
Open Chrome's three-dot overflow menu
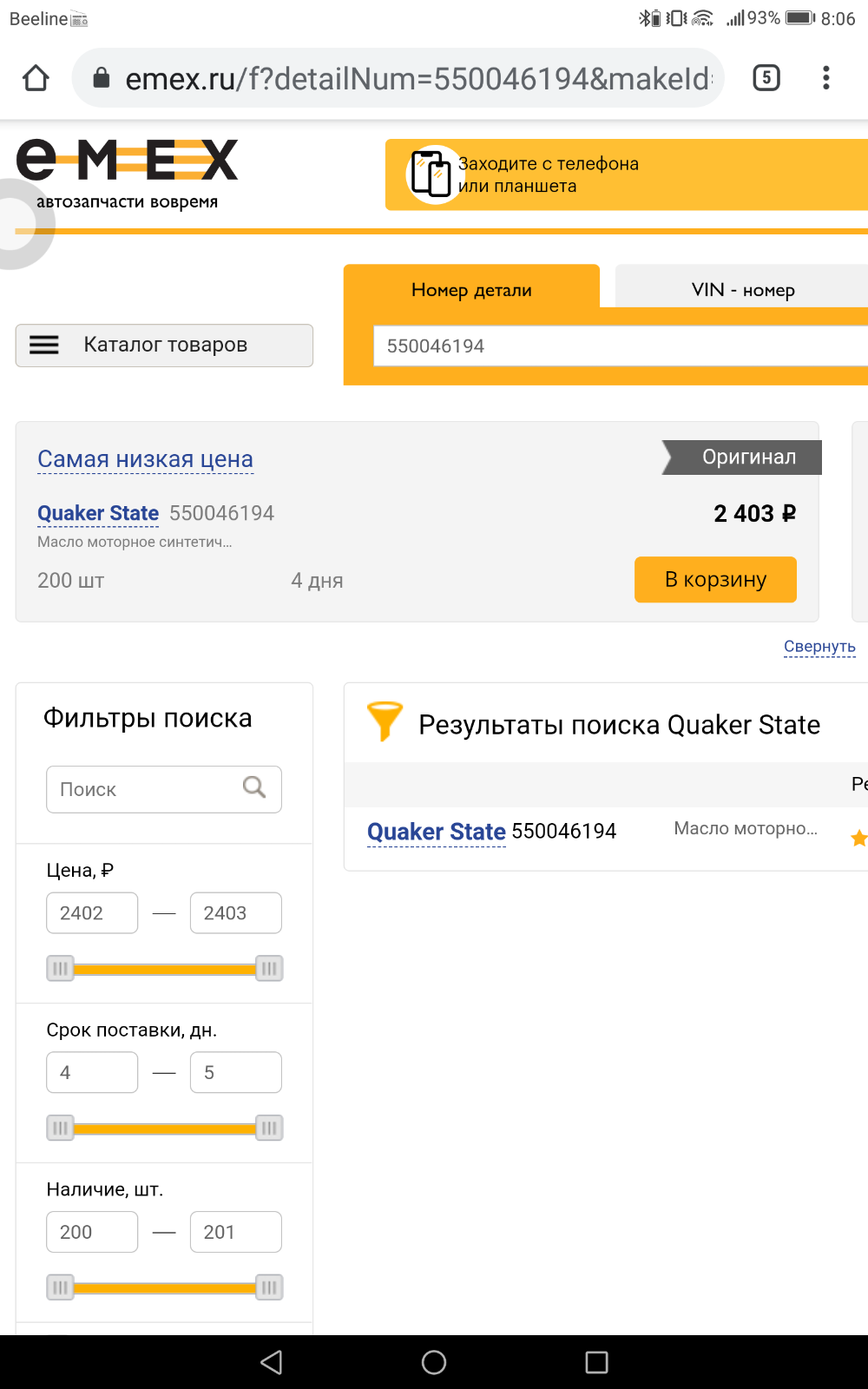click(825, 78)
